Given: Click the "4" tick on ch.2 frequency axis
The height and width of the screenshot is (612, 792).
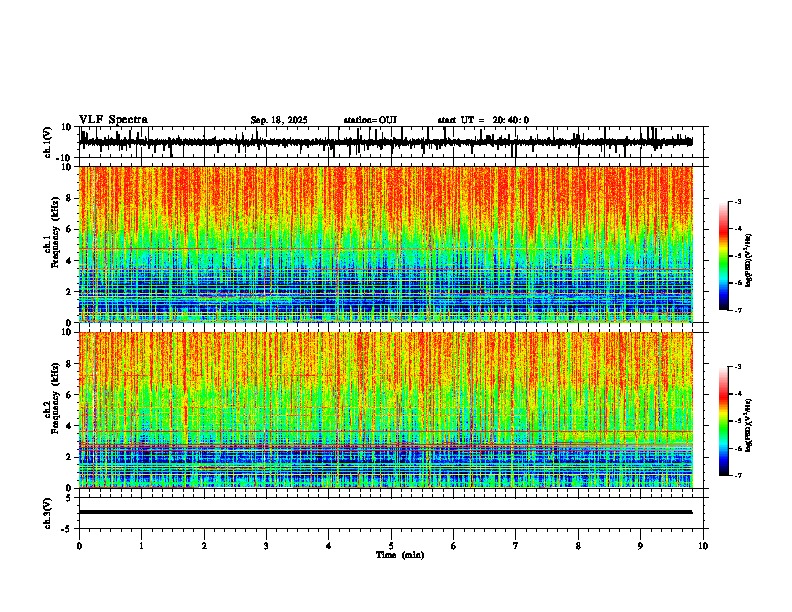Looking at the screenshot, I should (69, 426).
